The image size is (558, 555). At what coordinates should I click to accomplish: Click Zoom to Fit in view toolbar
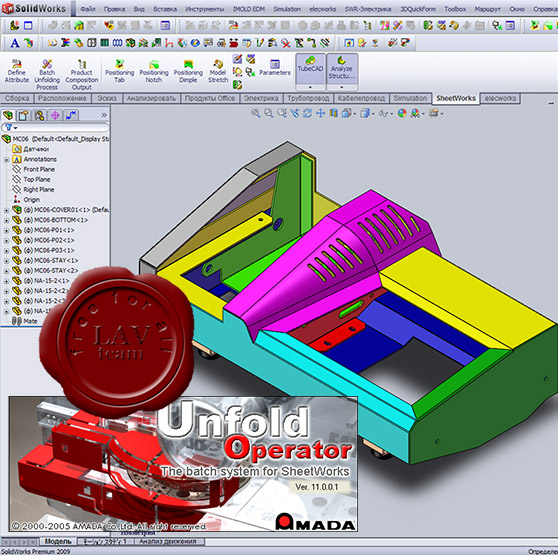(256, 113)
